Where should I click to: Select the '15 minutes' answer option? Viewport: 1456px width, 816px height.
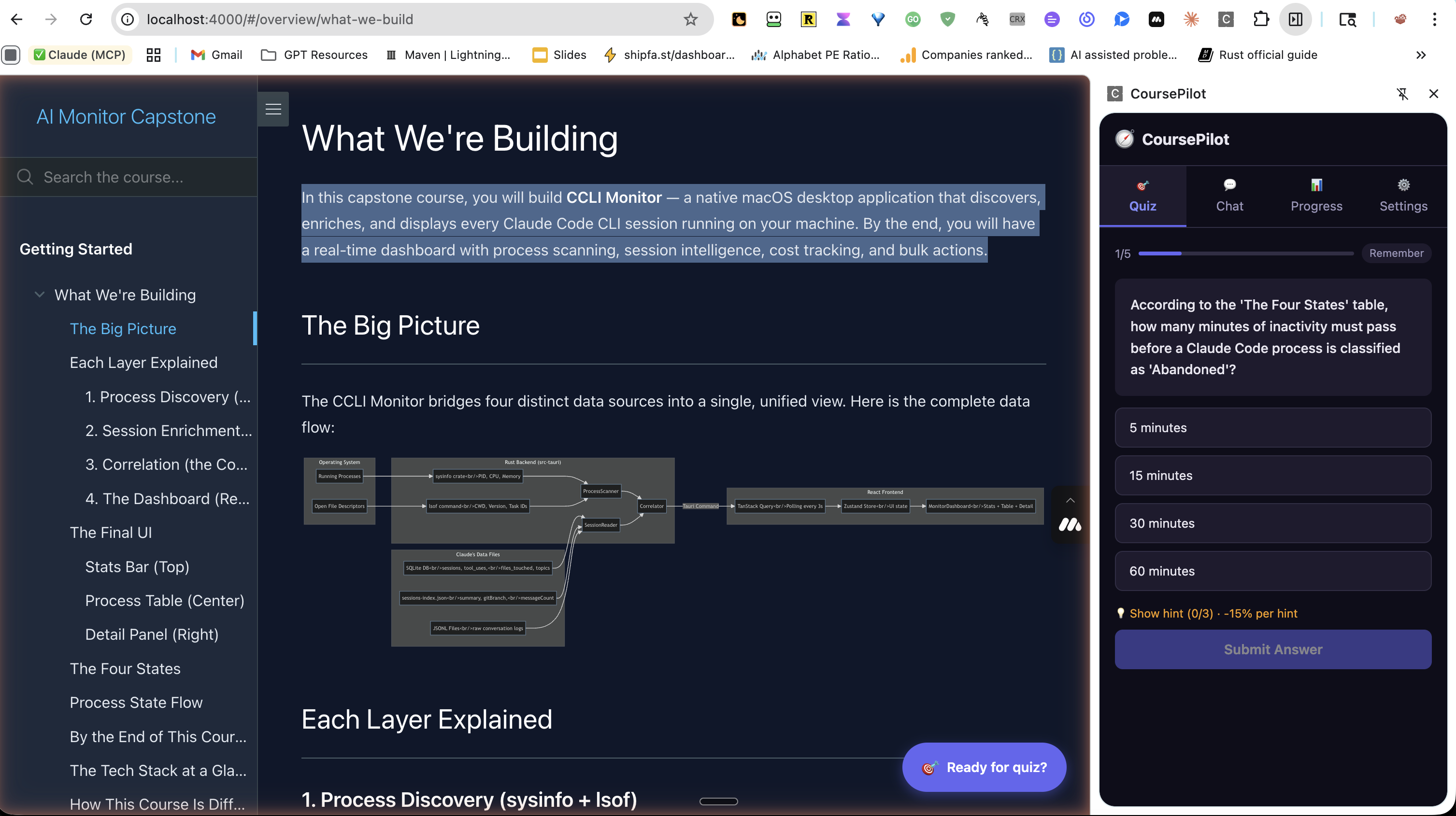(1272, 475)
